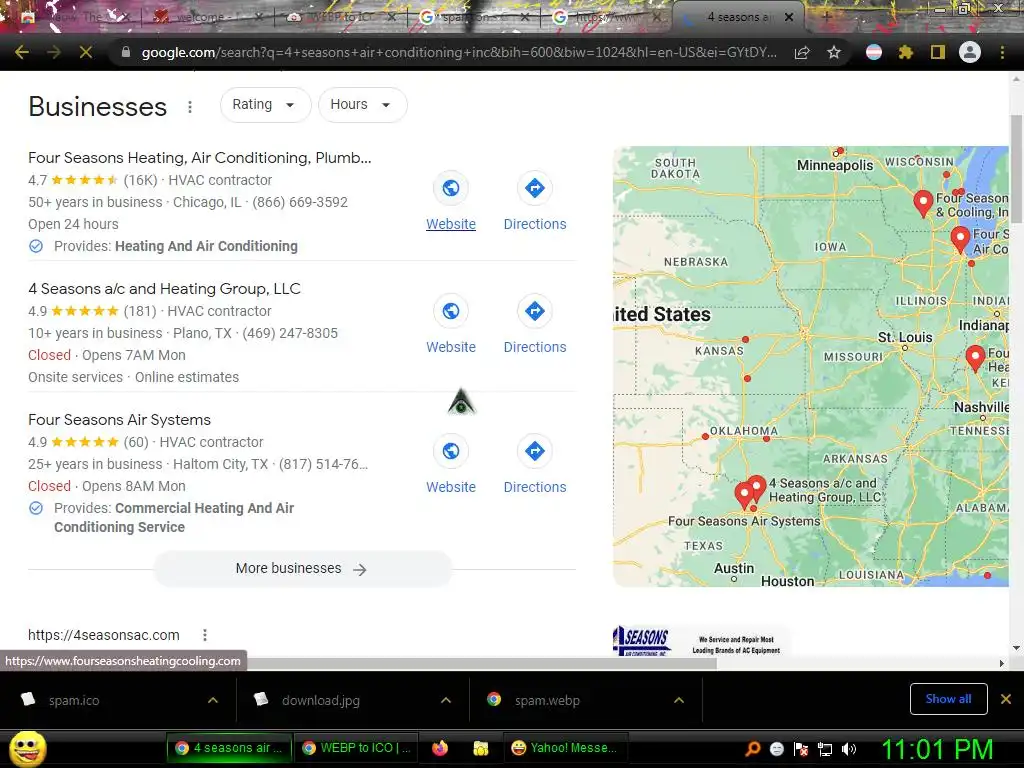Click More businesses button
Image resolution: width=1024 pixels, height=768 pixels.
[302, 569]
